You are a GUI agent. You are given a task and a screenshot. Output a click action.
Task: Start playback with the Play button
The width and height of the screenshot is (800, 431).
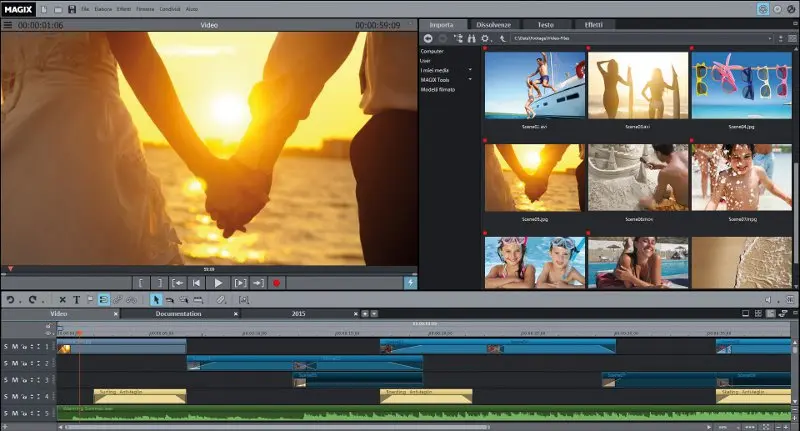218,283
